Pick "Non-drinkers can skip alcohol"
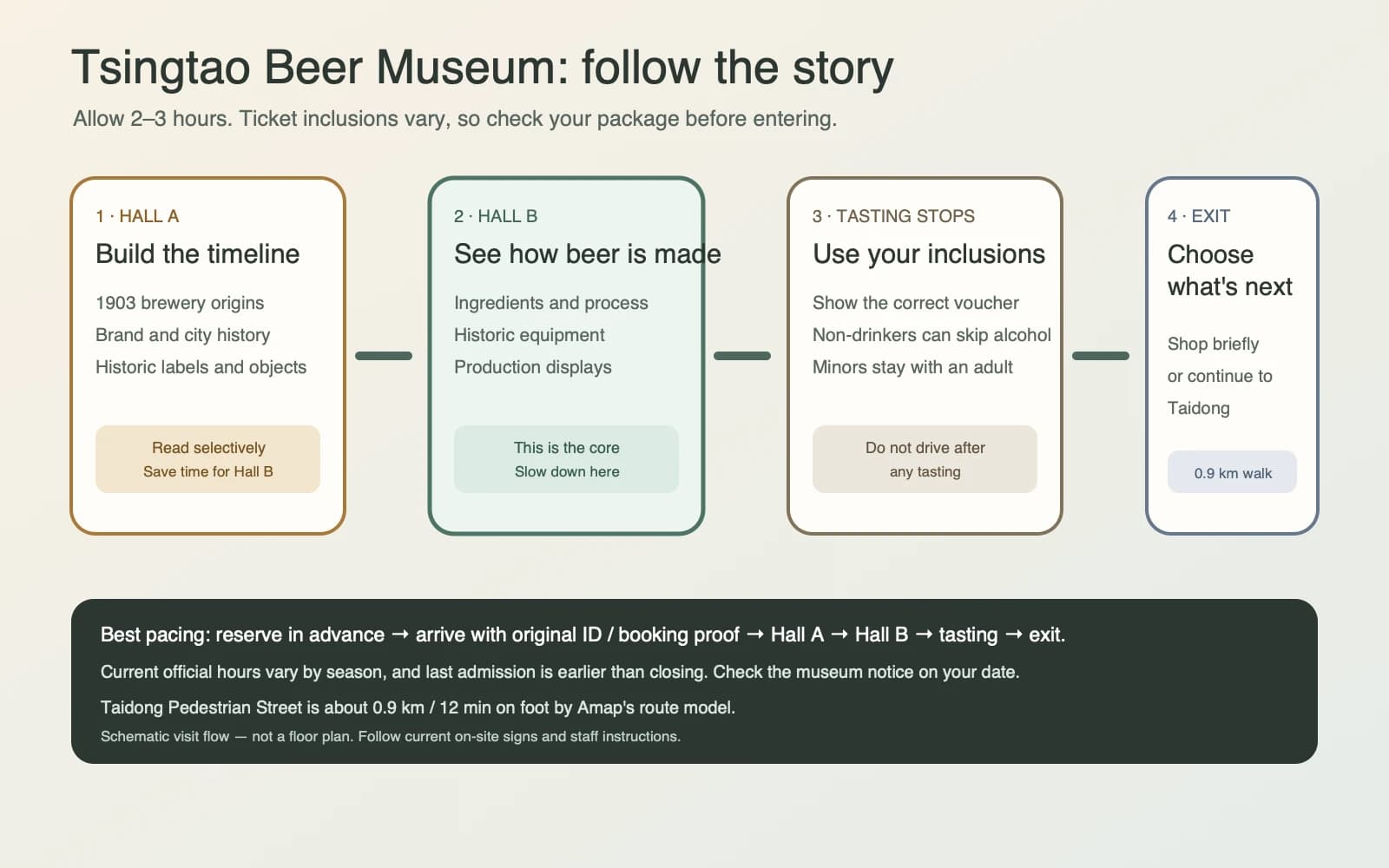 931,335
